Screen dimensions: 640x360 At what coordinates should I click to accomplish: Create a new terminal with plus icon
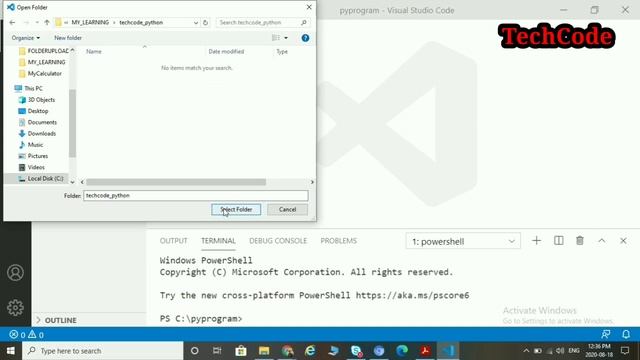(x=536, y=241)
